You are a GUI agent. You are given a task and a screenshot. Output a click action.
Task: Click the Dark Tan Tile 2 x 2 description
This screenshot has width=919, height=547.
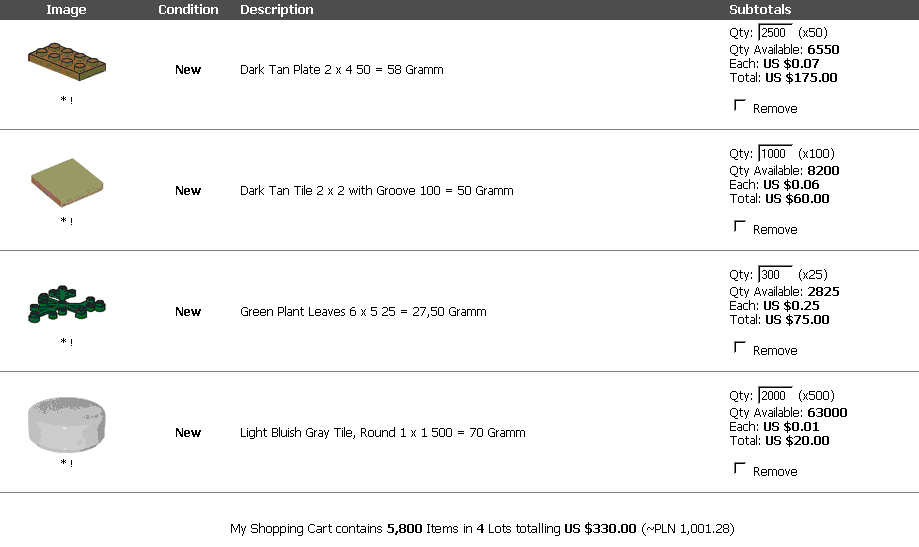pyautogui.click(x=376, y=191)
